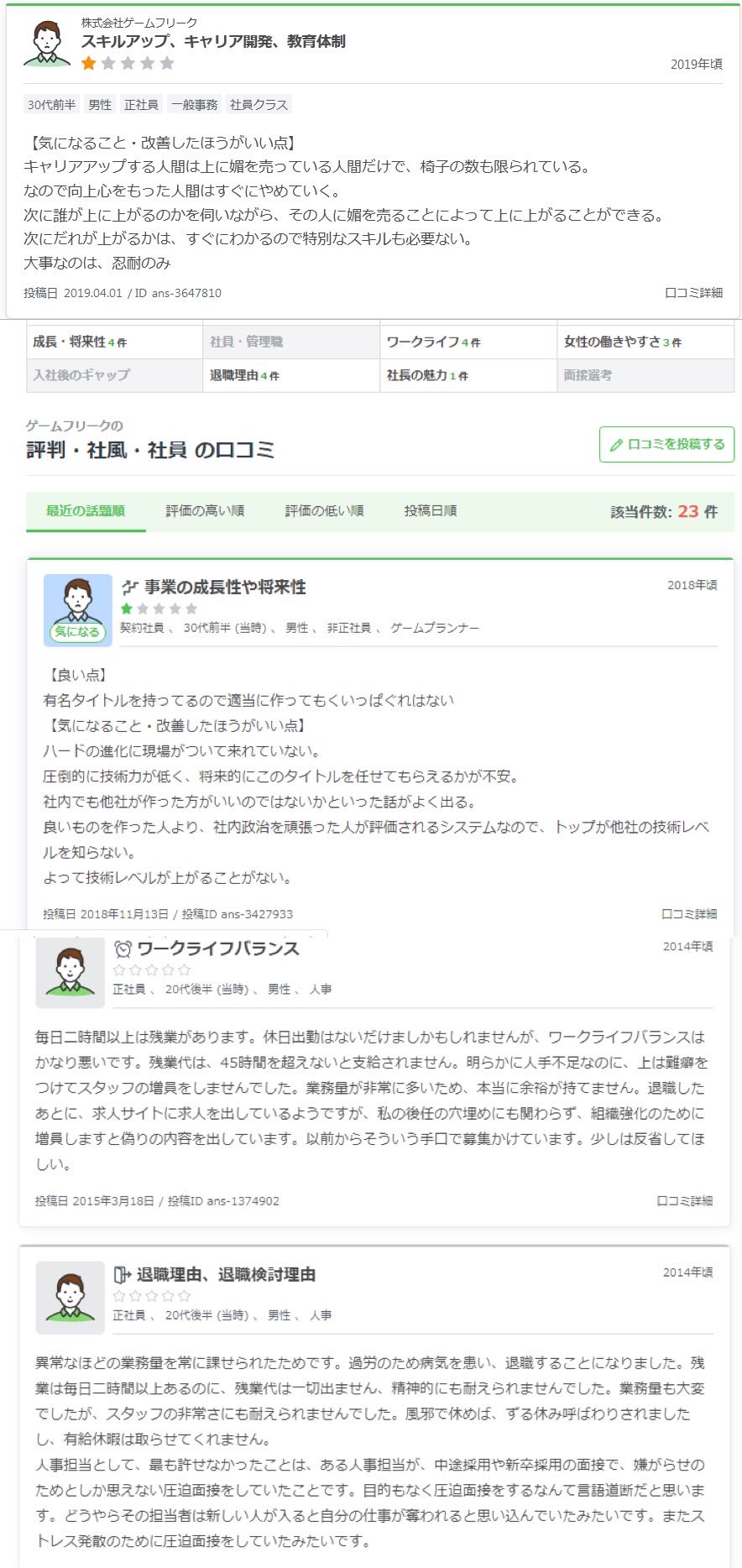Select the 評価の低い順 sorting tab
Image resolution: width=742 pixels, height=1568 pixels.
pyautogui.click(x=324, y=511)
